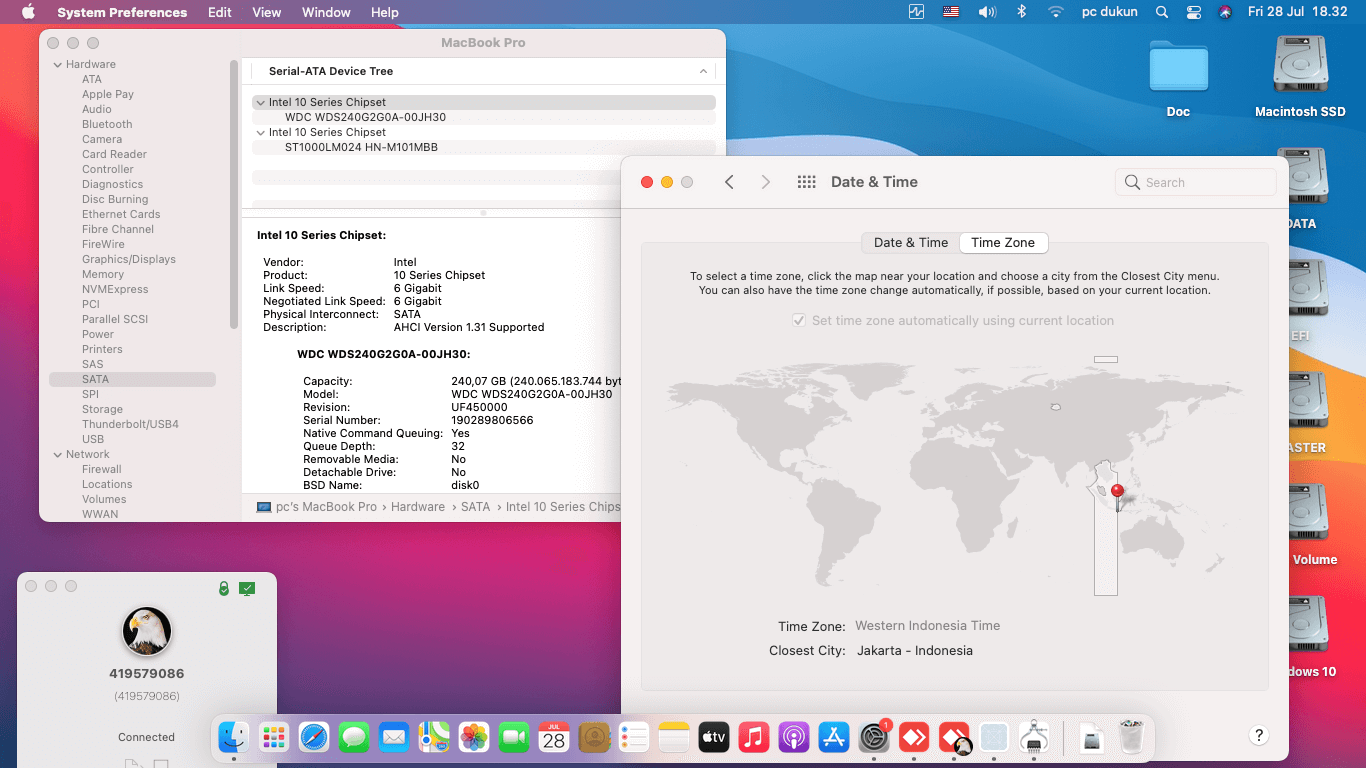Go back in System Preferences

(x=729, y=182)
